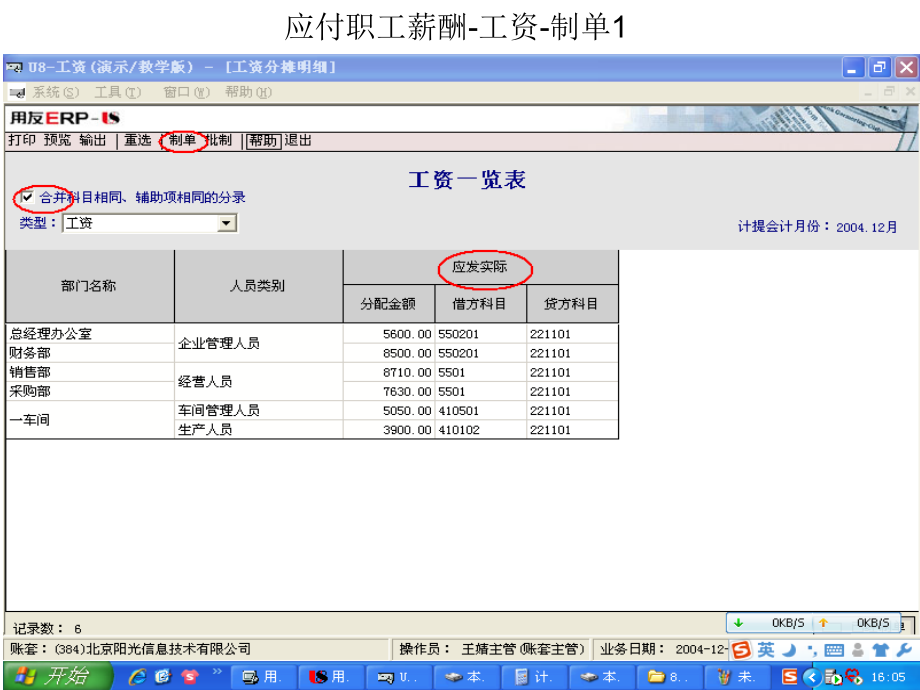Click the amount 7630.00 cell
This screenshot has width=920, height=690.
point(388,391)
